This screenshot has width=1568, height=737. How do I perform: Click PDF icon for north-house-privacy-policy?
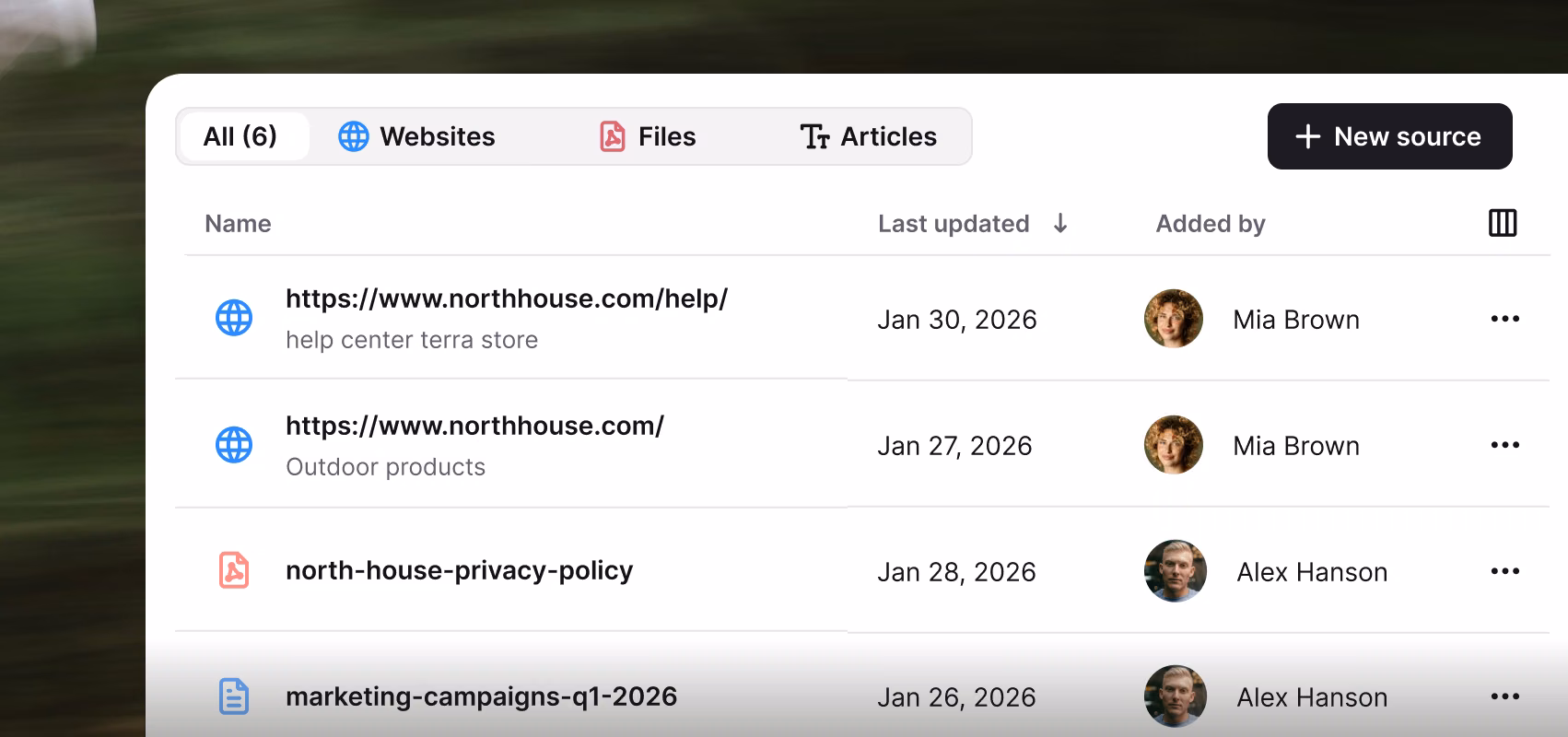234,570
